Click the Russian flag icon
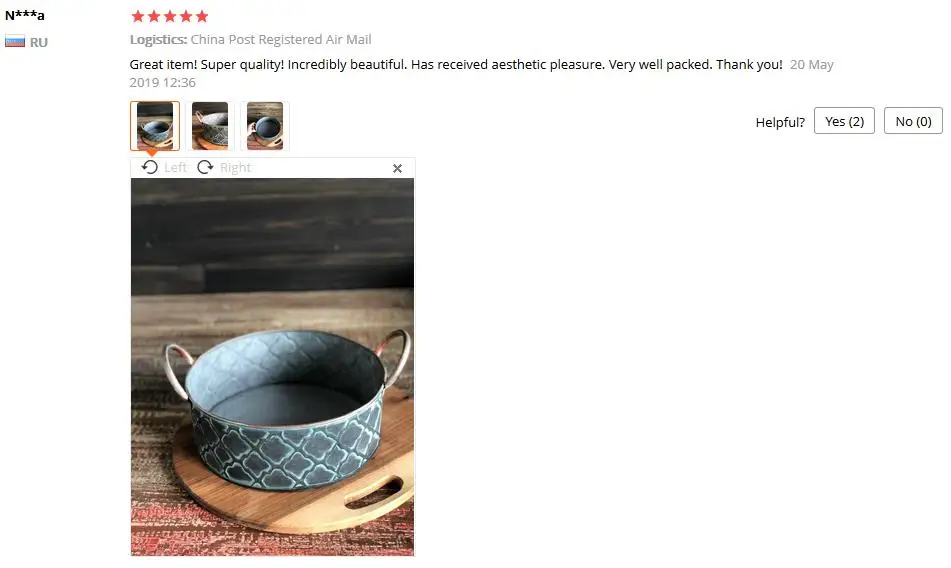The width and height of the screenshot is (951, 568). [15, 42]
